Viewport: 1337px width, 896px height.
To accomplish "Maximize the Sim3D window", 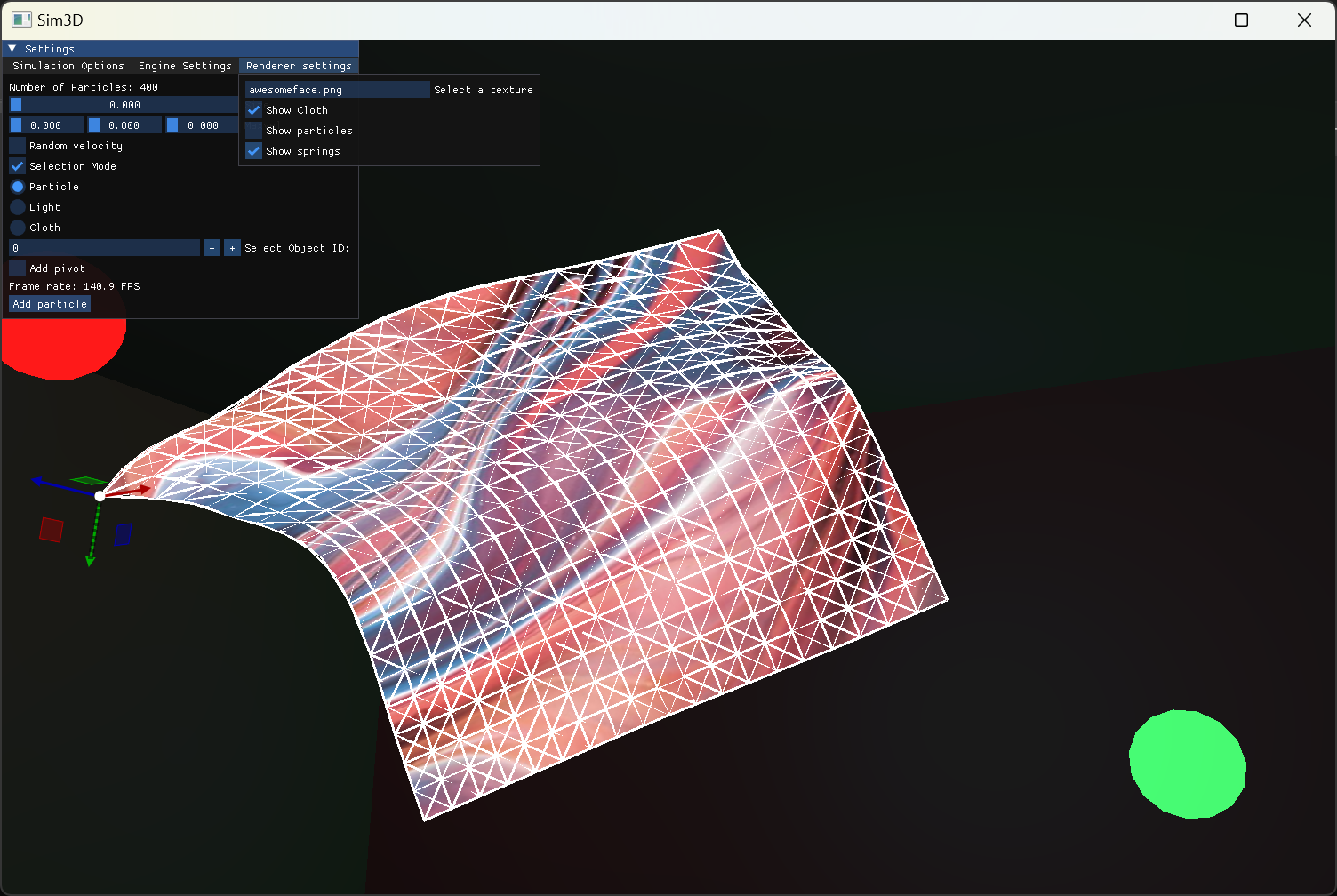I will point(1242,20).
